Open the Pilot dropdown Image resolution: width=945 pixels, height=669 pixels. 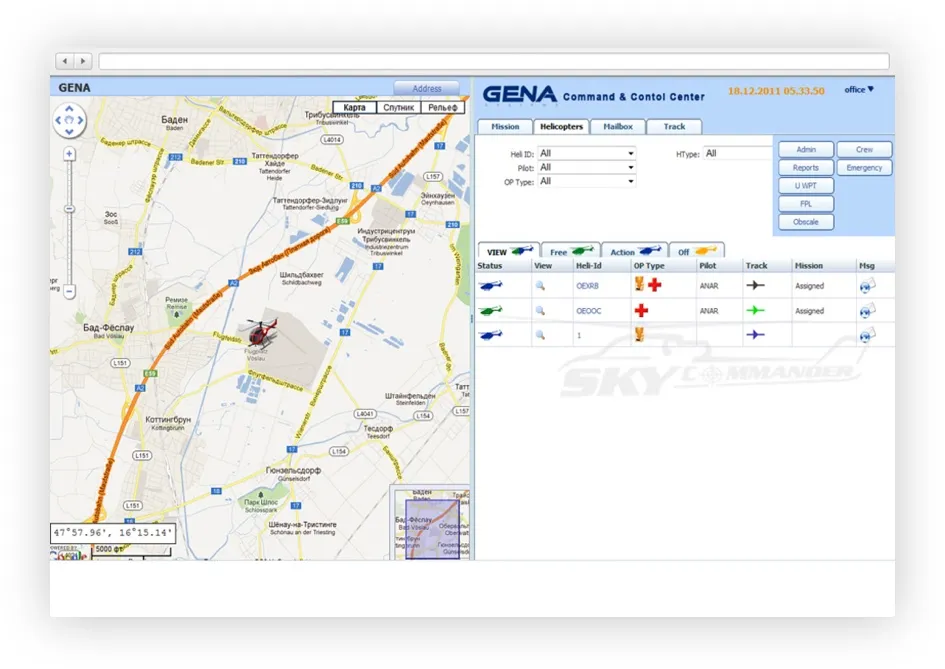click(x=586, y=168)
